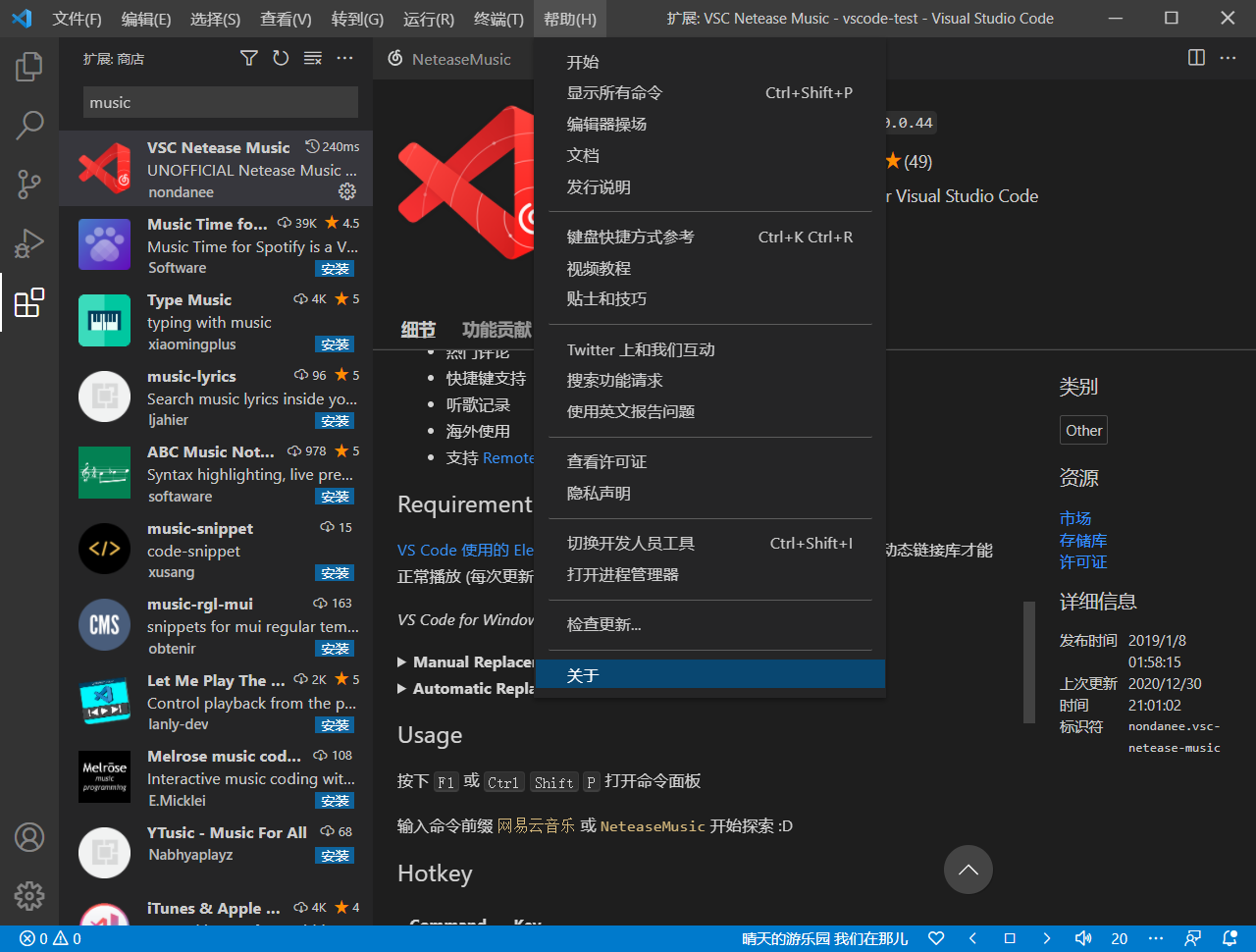Open notifications bell in status bar
The height and width of the screenshot is (952, 1256).
point(1230,939)
